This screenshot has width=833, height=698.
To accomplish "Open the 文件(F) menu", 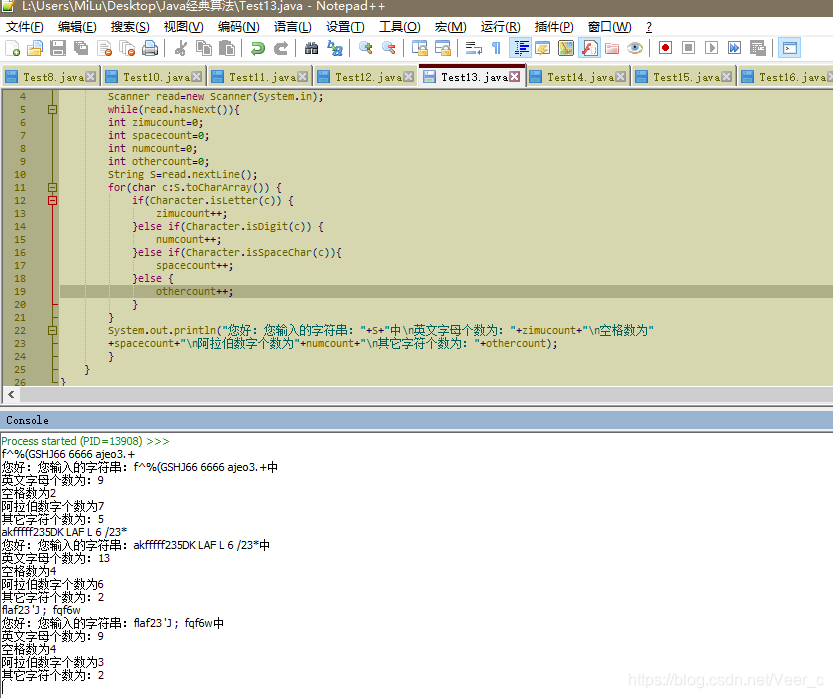I will click(x=24, y=27).
